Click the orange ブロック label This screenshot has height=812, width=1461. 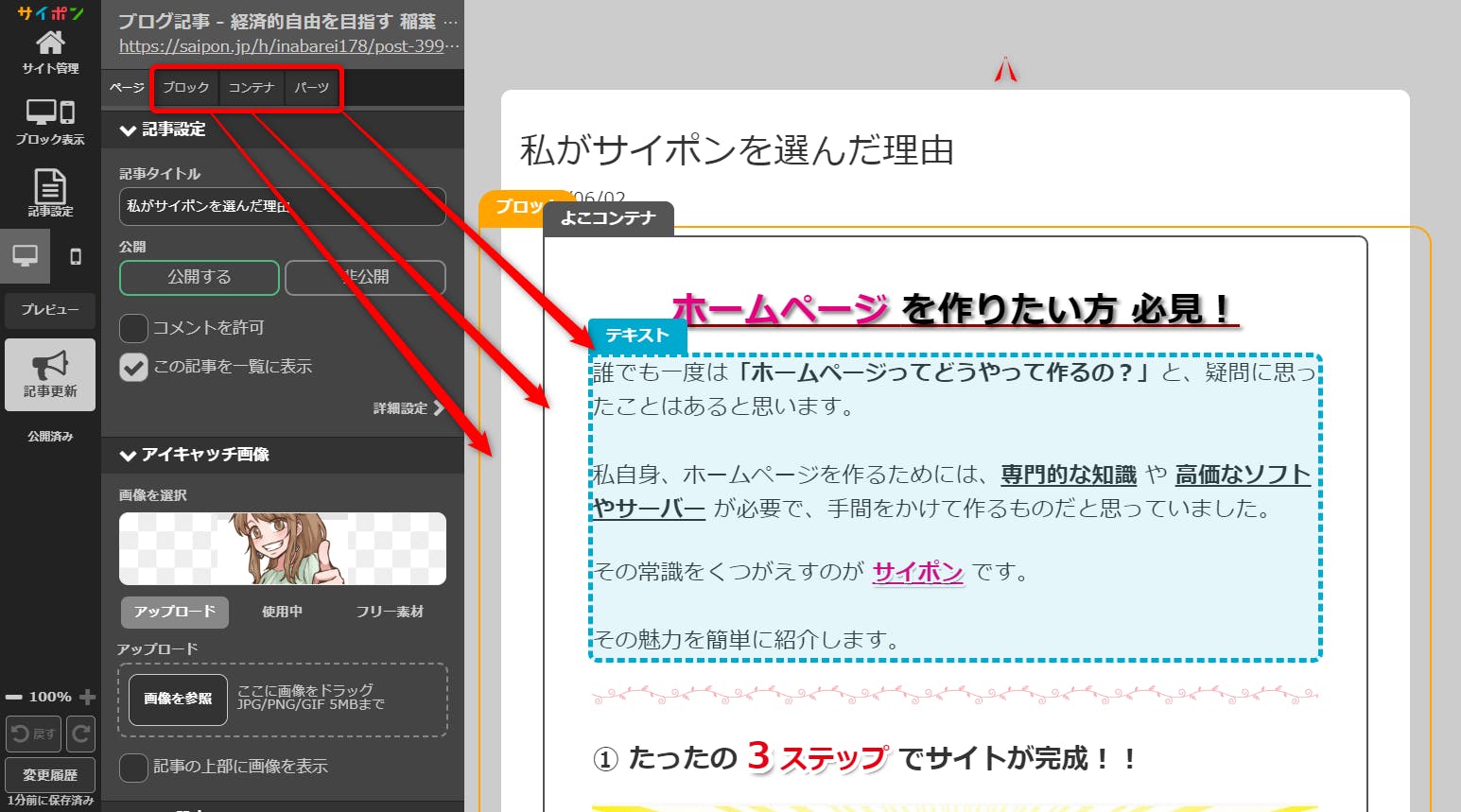point(515,207)
